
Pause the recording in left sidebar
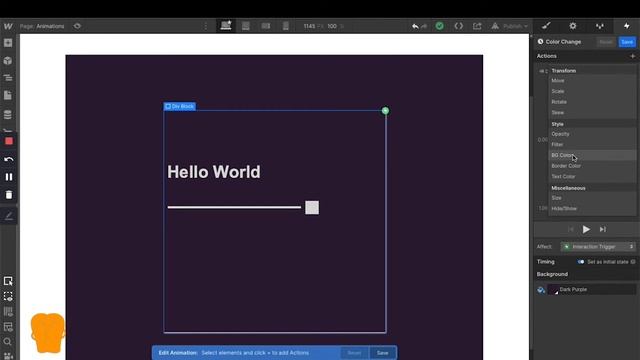coord(9,177)
